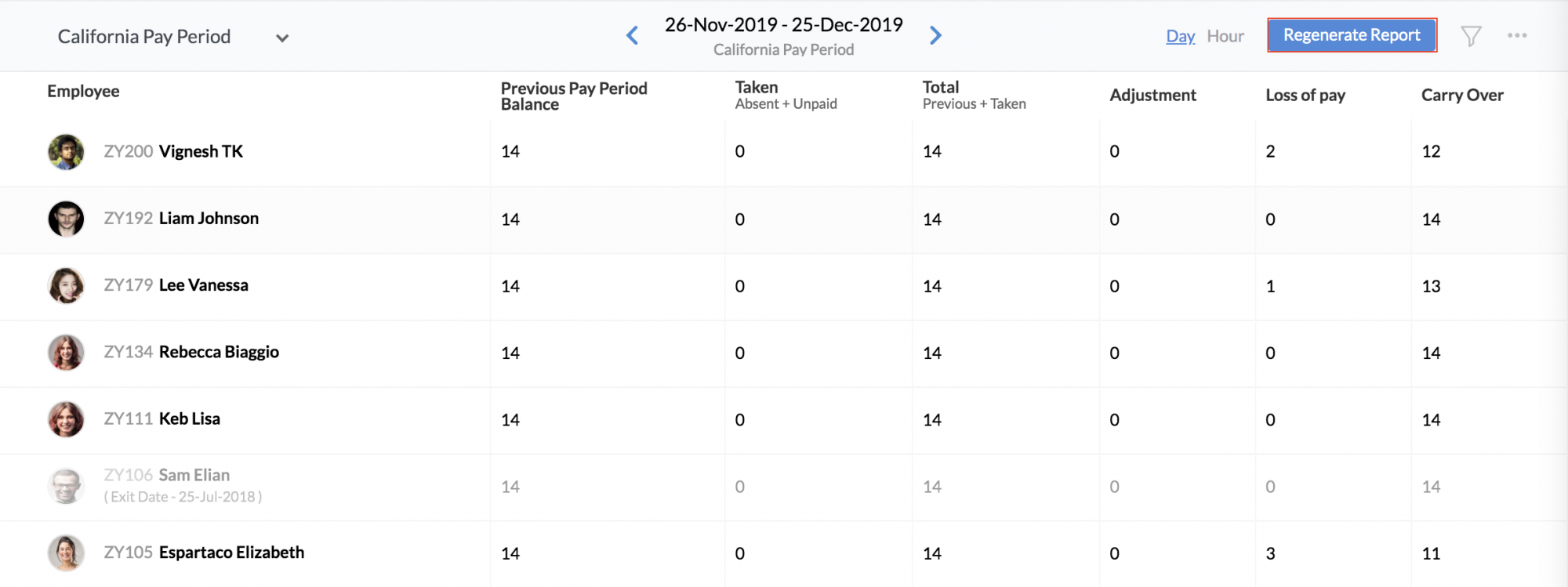Open employee Sam Elian's row
This screenshot has height=587, width=1568.
[x=194, y=476]
